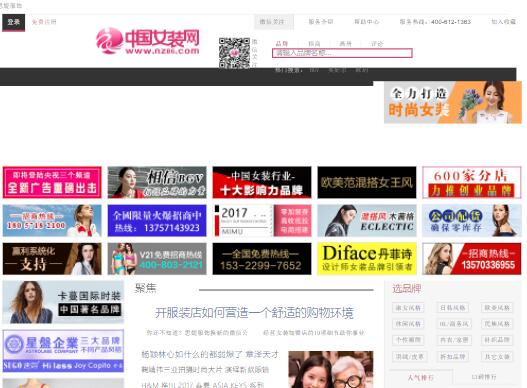Focus the brand name search field

(x=342, y=53)
